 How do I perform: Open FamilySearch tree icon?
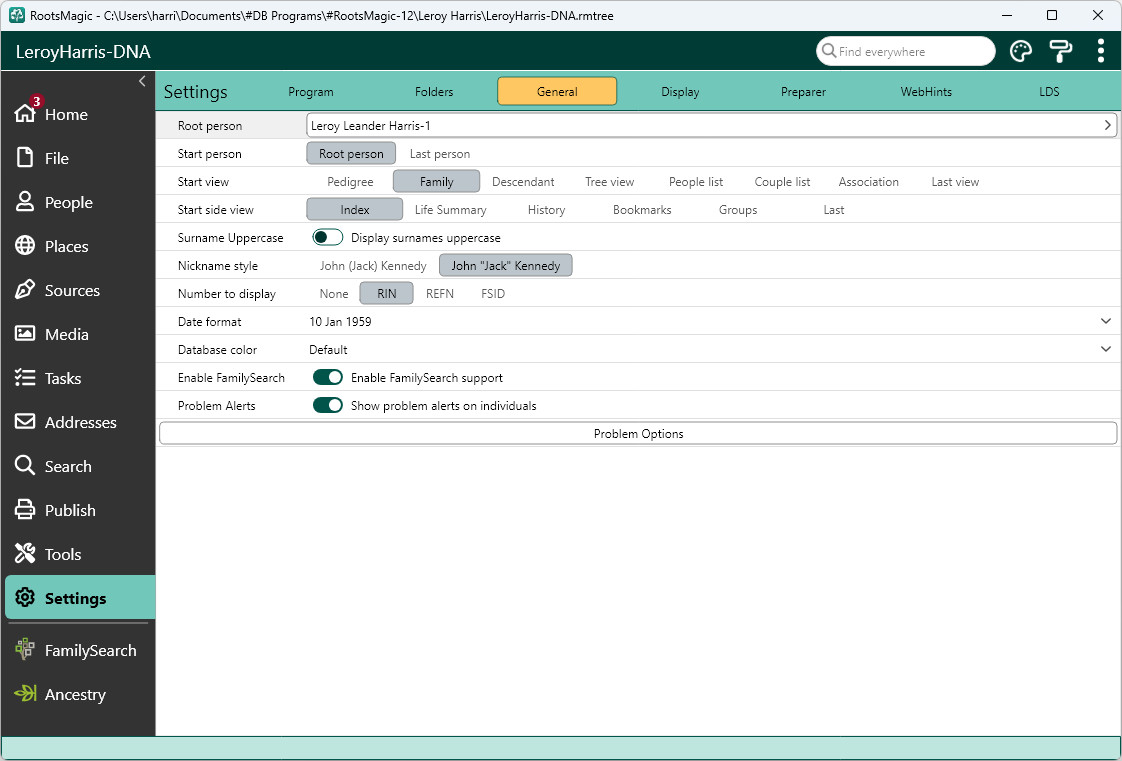(25, 649)
